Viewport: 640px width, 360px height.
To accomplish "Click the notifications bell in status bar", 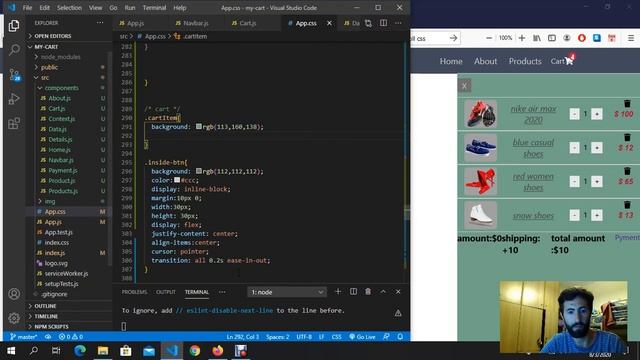I will (400, 337).
